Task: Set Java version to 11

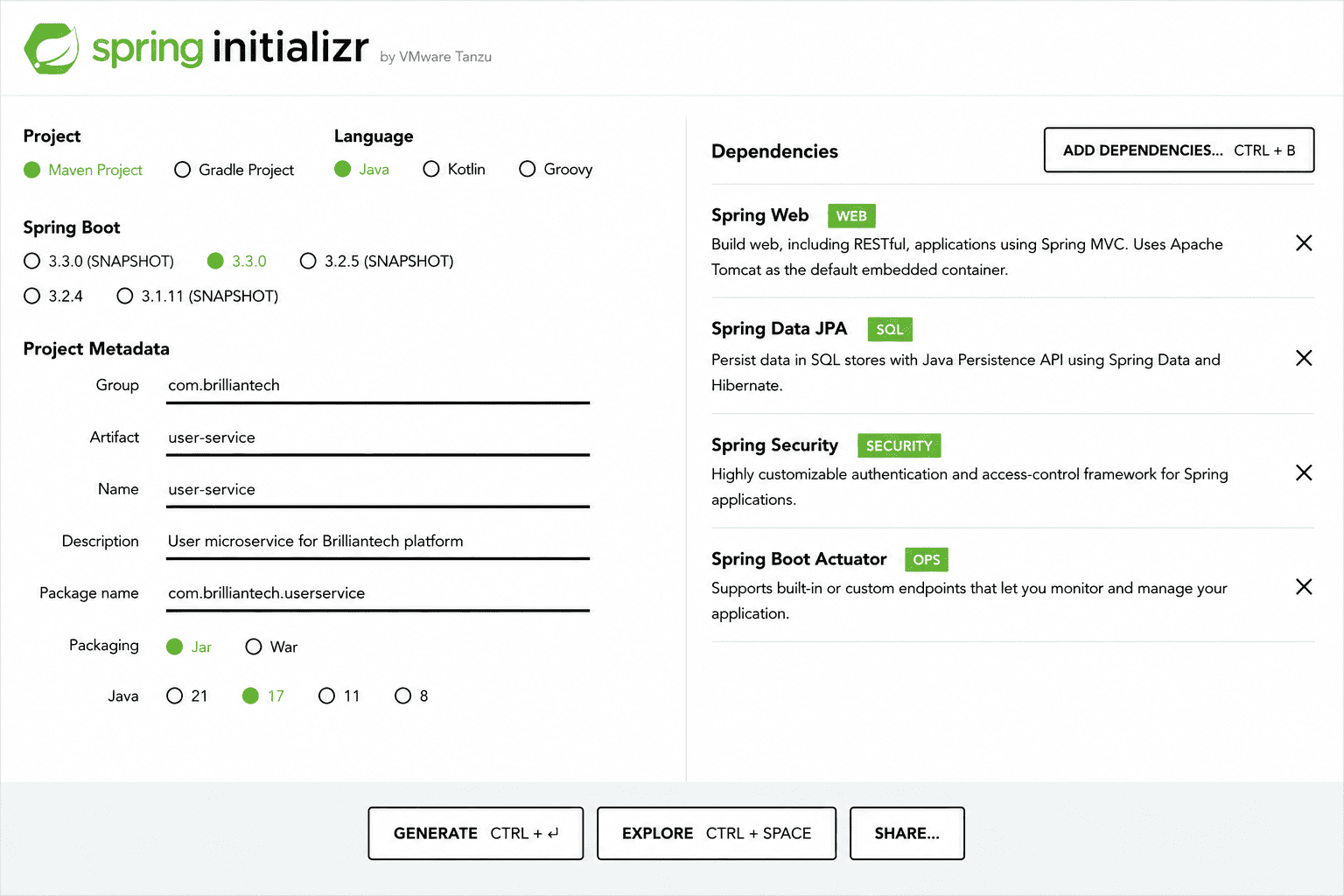Action: [339, 696]
